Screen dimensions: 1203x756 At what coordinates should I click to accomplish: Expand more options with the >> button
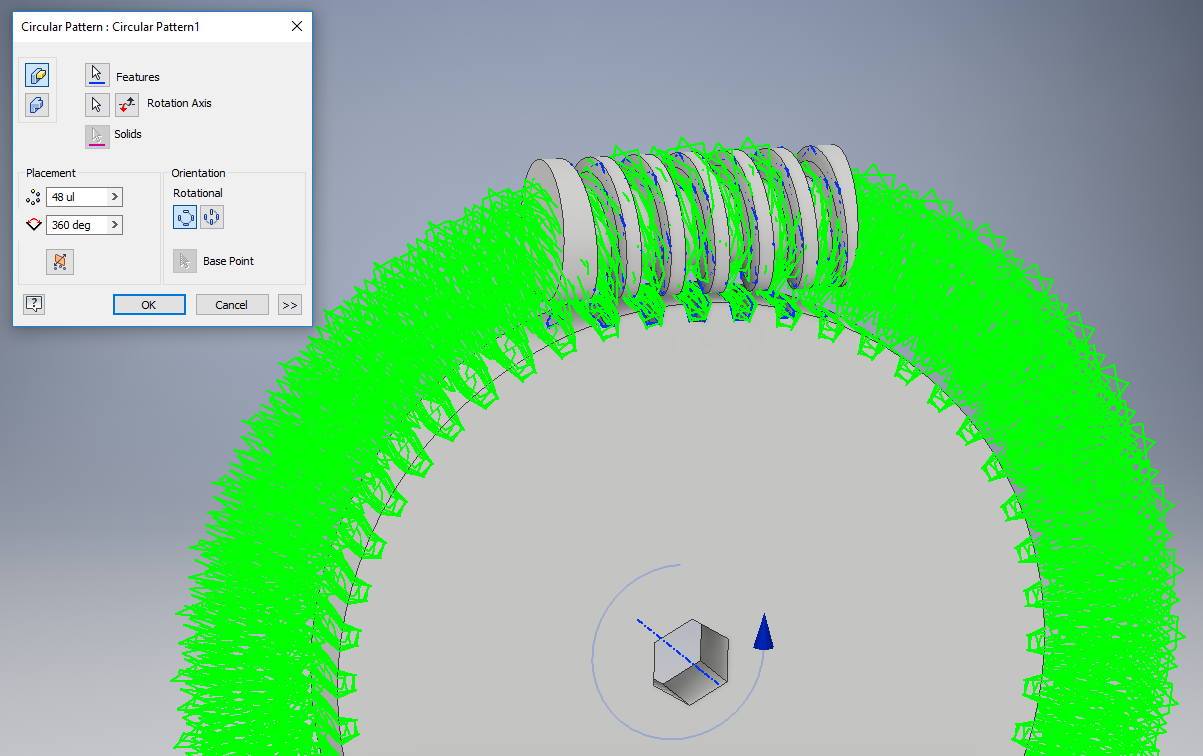coord(290,305)
